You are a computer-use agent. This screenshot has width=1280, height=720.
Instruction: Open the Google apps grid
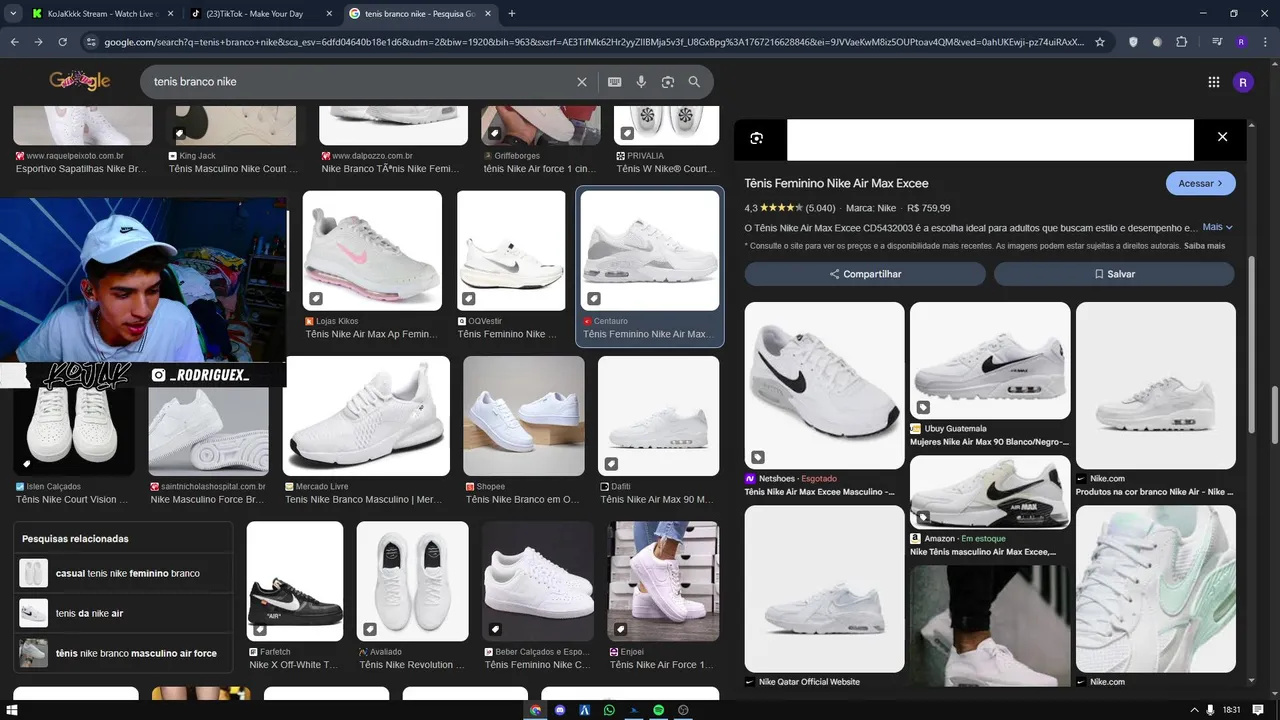click(1214, 82)
